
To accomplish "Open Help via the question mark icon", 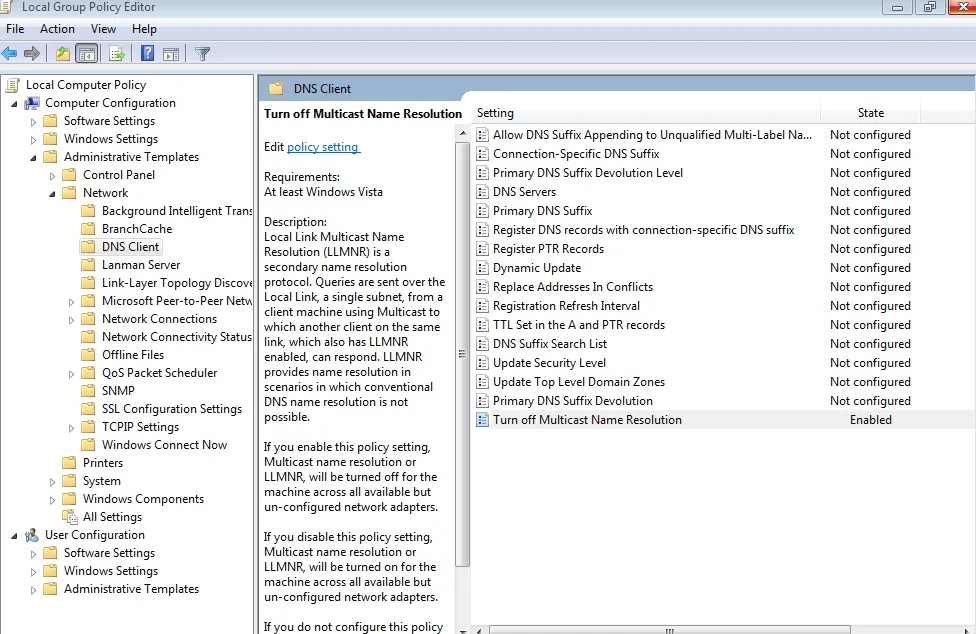I will tap(148, 54).
